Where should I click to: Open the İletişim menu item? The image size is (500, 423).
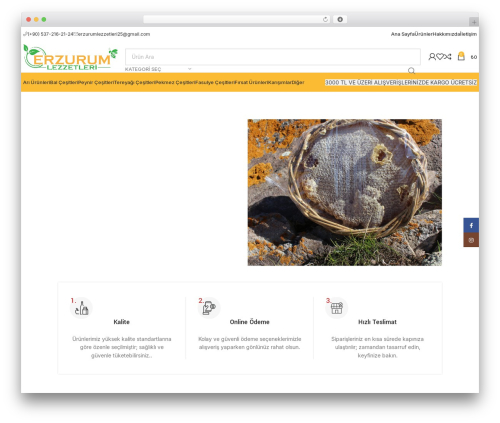[469, 34]
